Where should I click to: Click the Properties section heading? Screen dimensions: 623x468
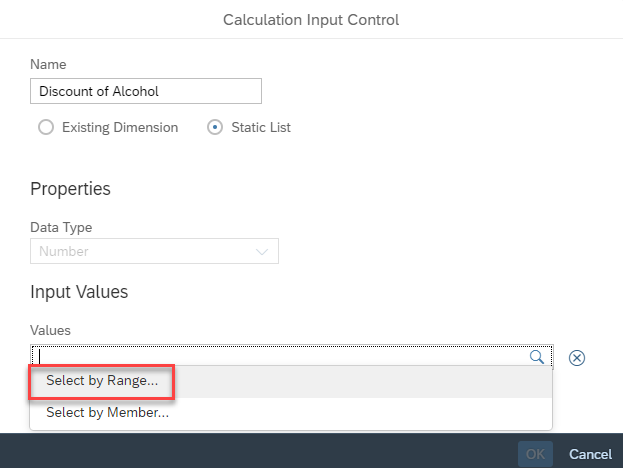[70, 189]
